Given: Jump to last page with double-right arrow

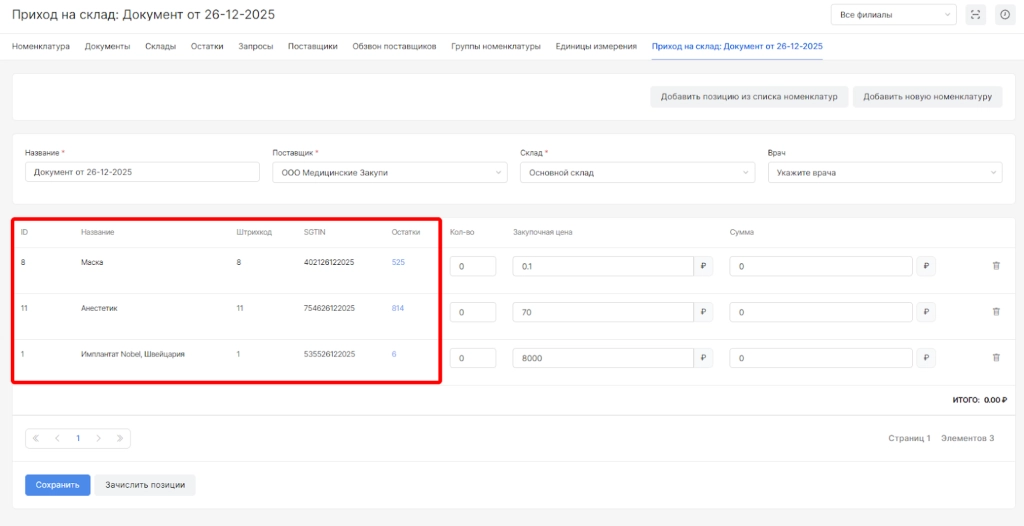Looking at the screenshot, I should click(119, 438).
